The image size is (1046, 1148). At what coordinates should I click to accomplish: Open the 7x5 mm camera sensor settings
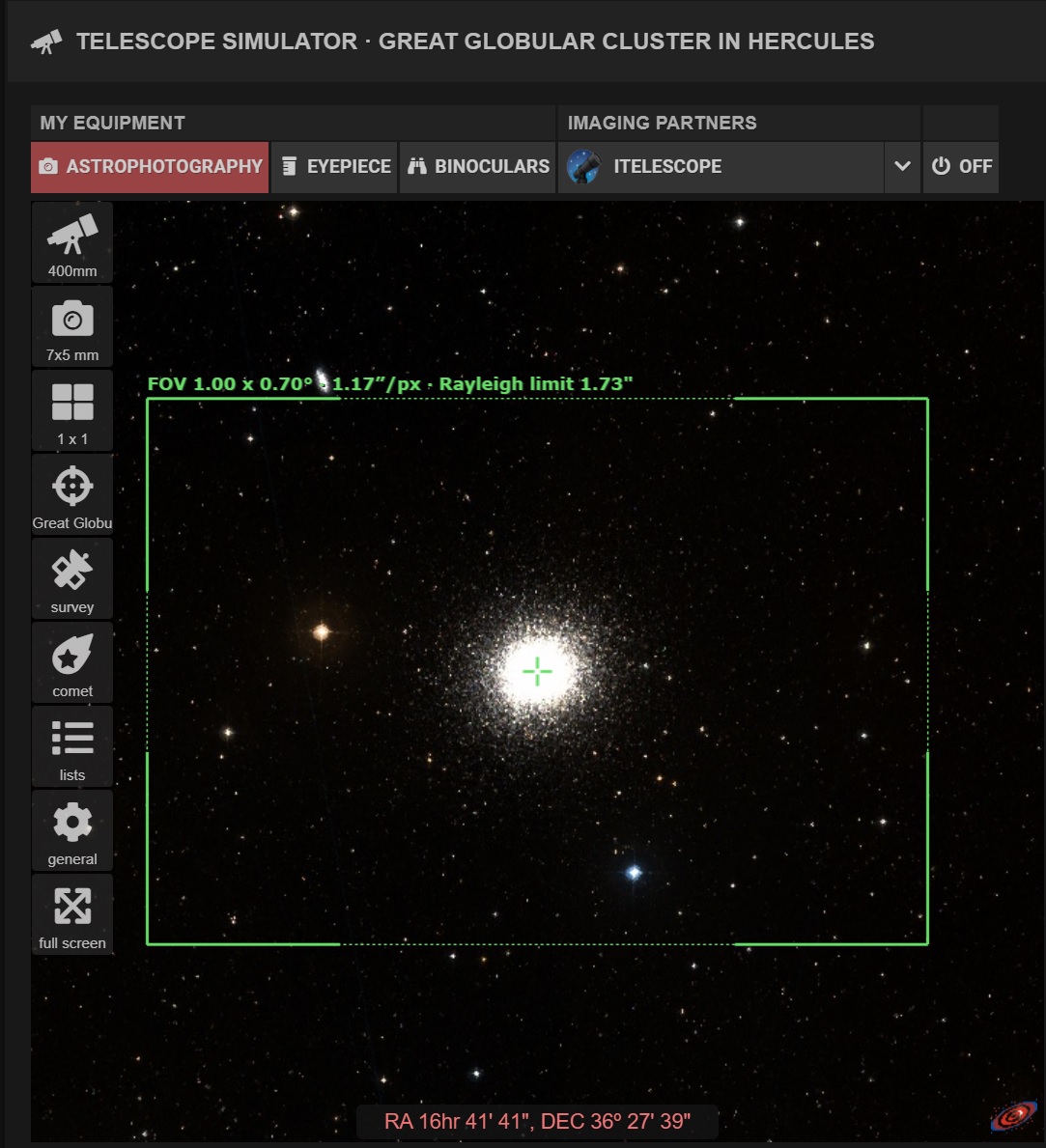[71, 325]
